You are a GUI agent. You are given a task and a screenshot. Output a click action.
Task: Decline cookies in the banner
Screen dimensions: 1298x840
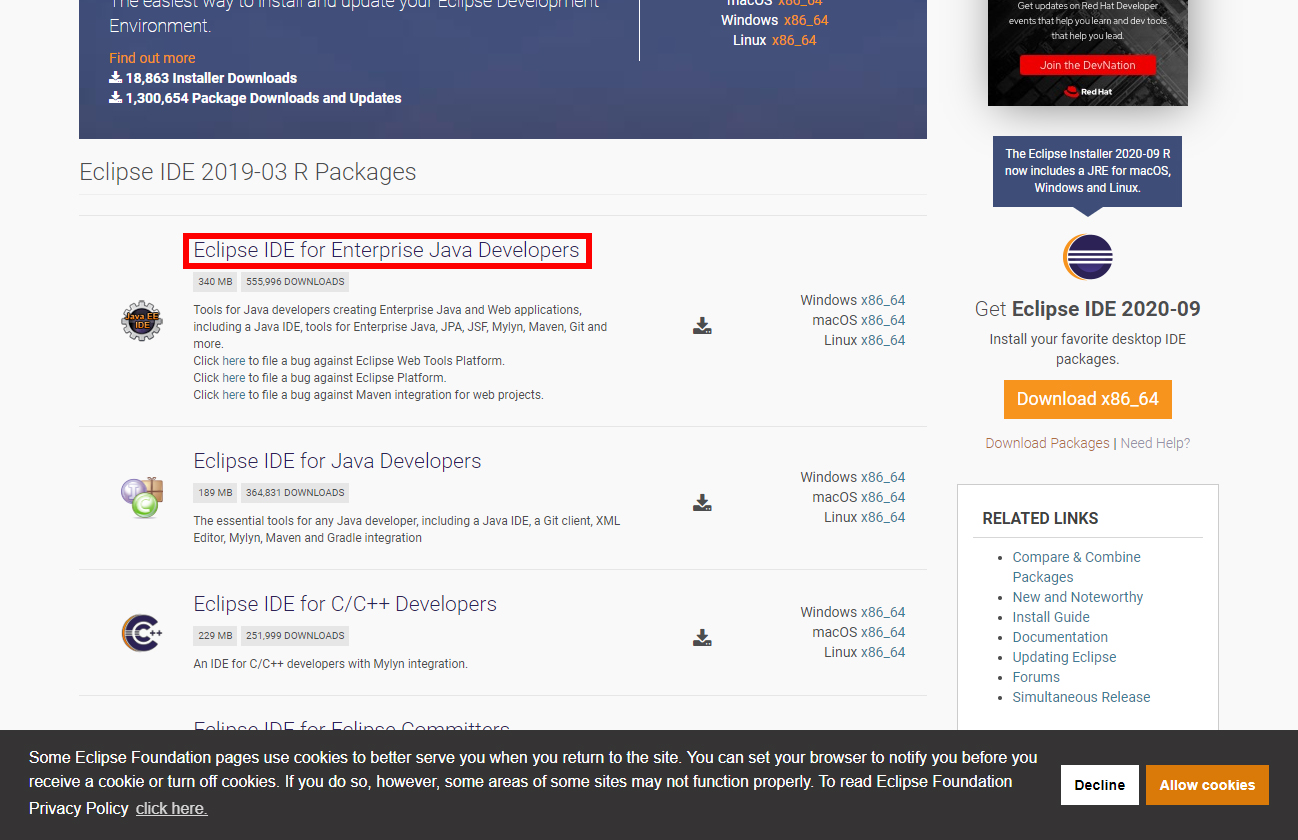[1100, 785]
